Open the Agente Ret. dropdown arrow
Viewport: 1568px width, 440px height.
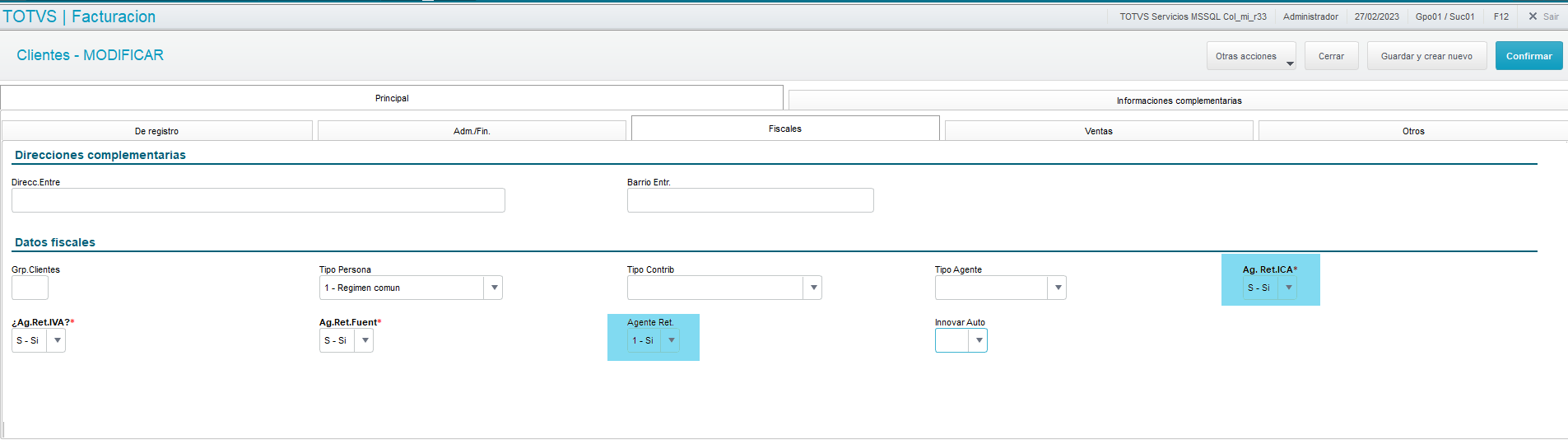[671, 340]
